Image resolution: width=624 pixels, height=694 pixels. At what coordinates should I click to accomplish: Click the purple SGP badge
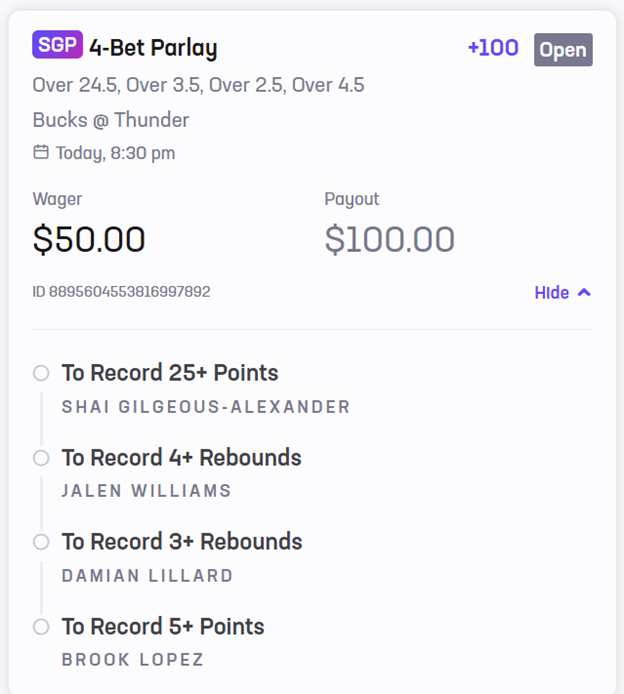click(x=57, y=46)
